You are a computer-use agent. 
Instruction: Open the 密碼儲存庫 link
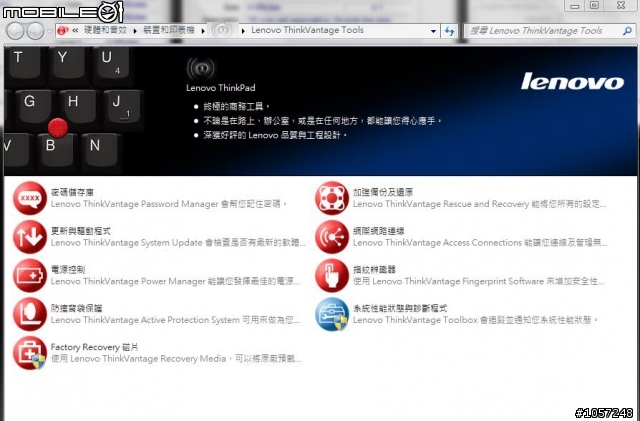(x=73, y=192)
